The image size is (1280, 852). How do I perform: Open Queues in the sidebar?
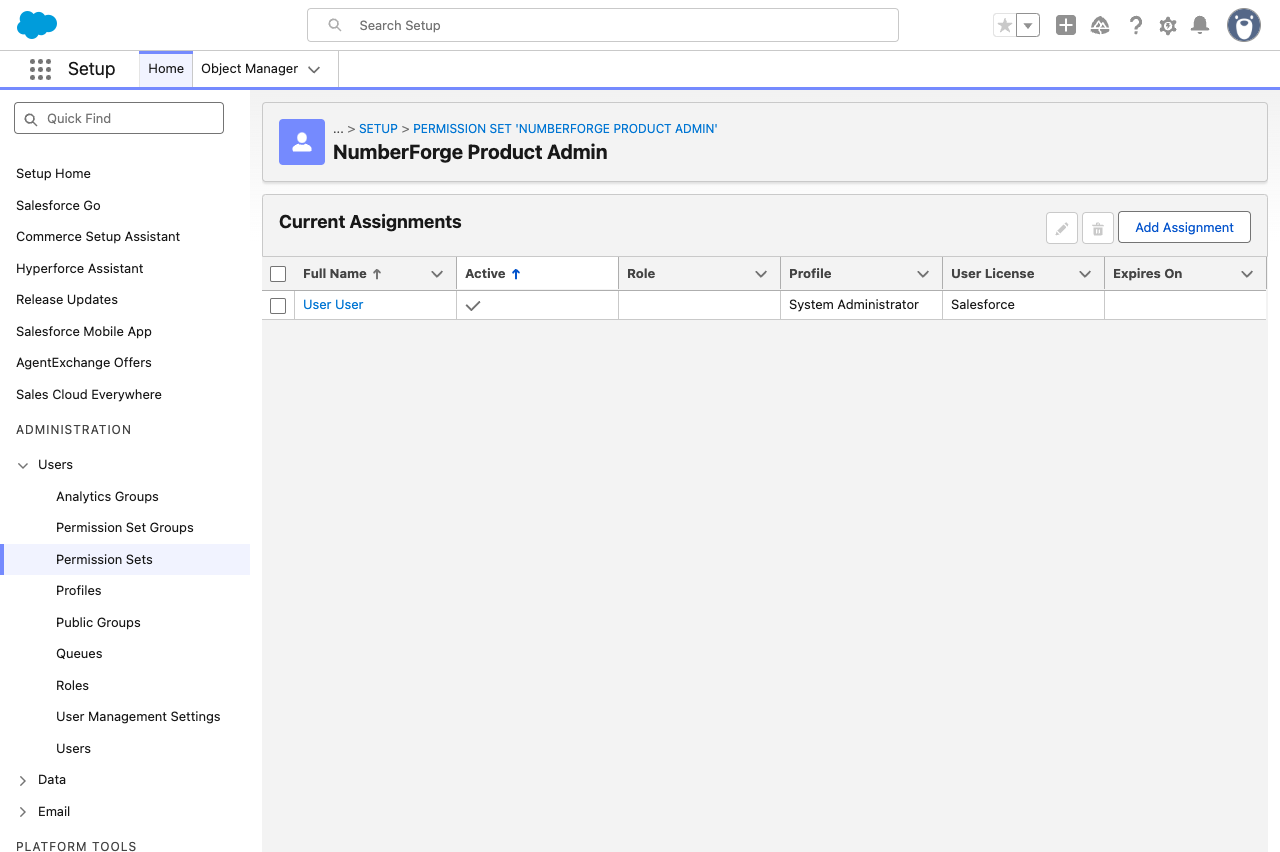(x=79, y=654)
